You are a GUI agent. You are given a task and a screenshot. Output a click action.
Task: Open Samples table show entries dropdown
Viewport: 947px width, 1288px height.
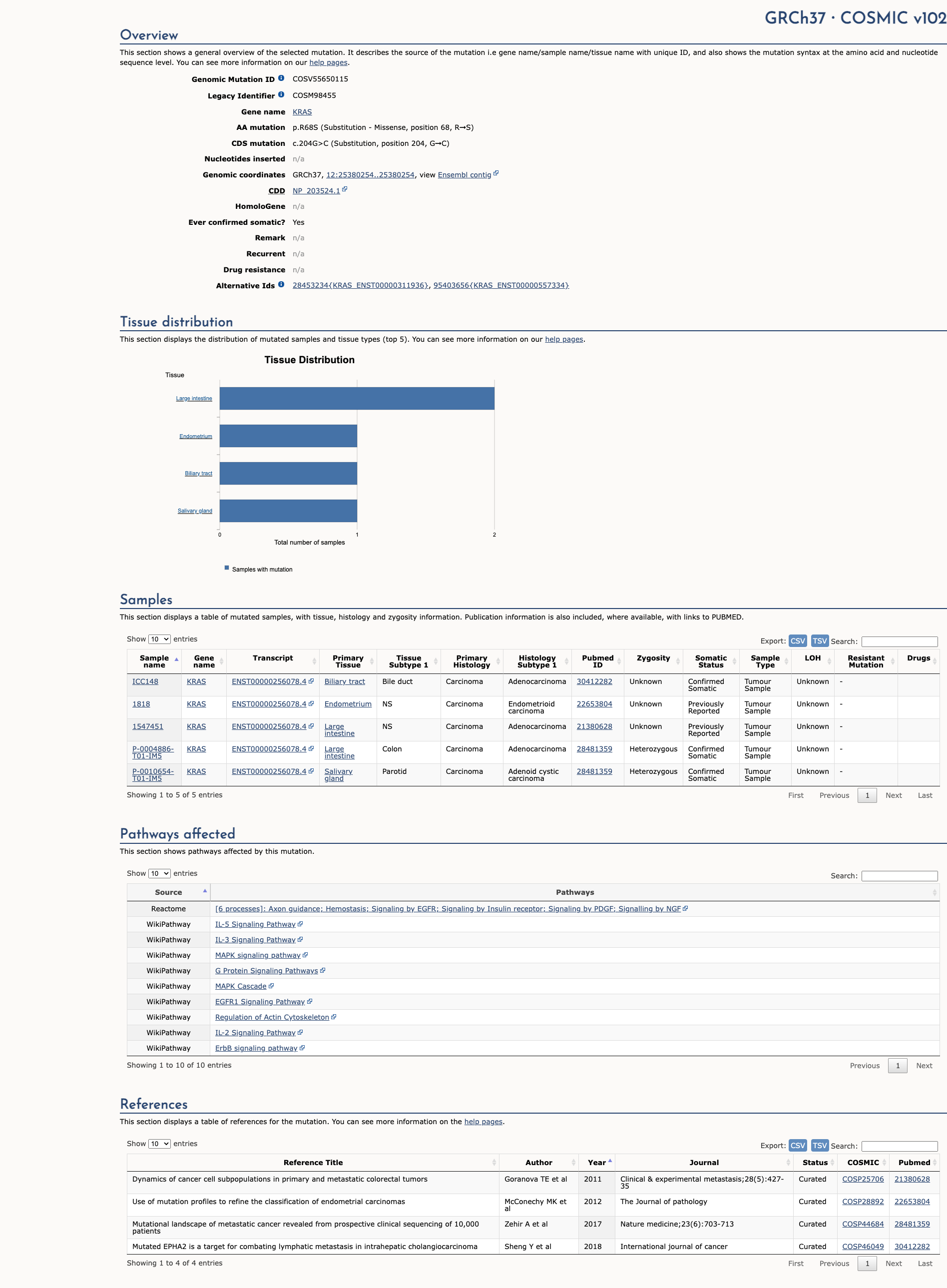tap(159, 639)
